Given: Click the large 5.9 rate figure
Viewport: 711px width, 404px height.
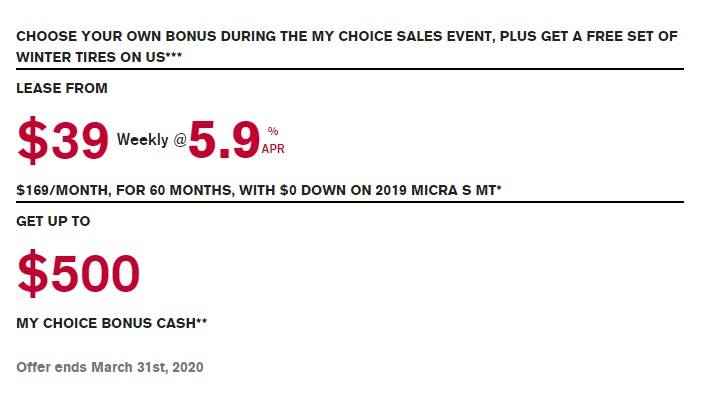Looking at the screenshot, I should (x=224, y=142).
